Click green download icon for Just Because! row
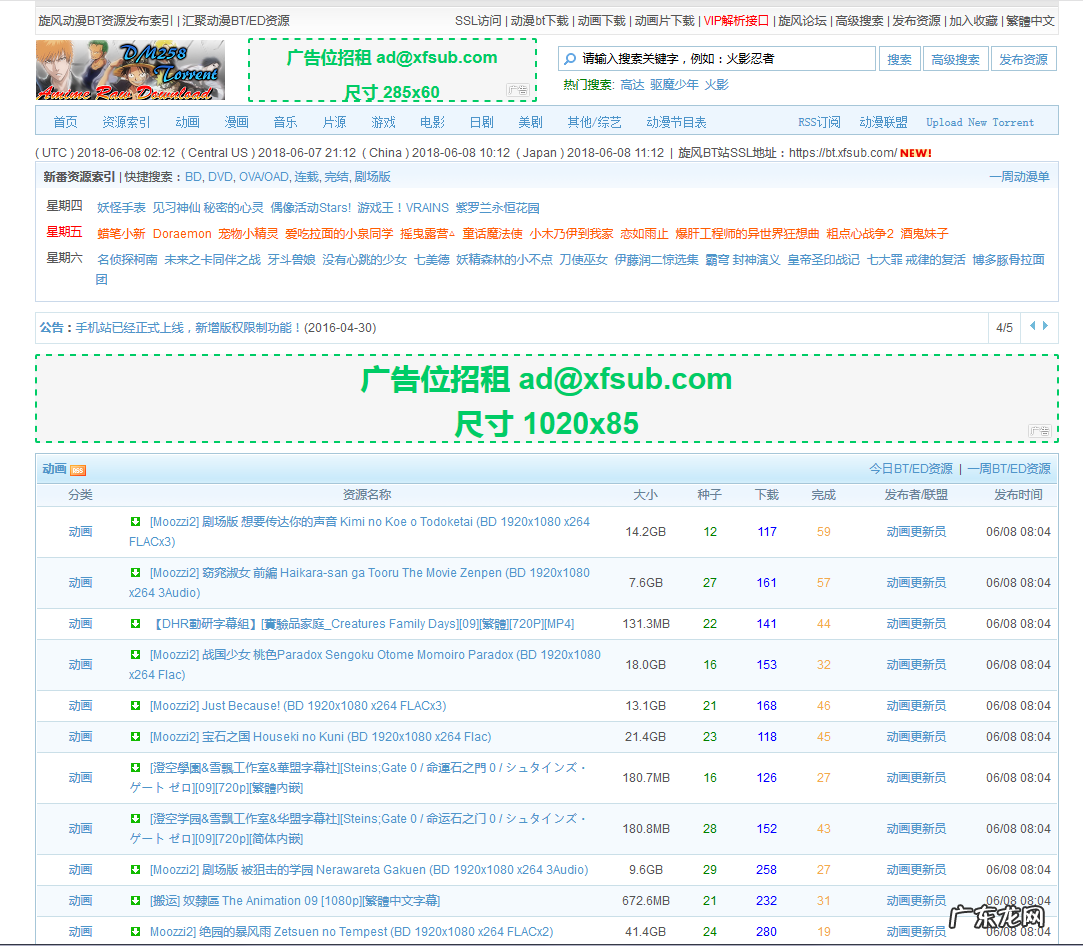The height and width of the screenshot is (946, 1083). [x=135, y=706]
